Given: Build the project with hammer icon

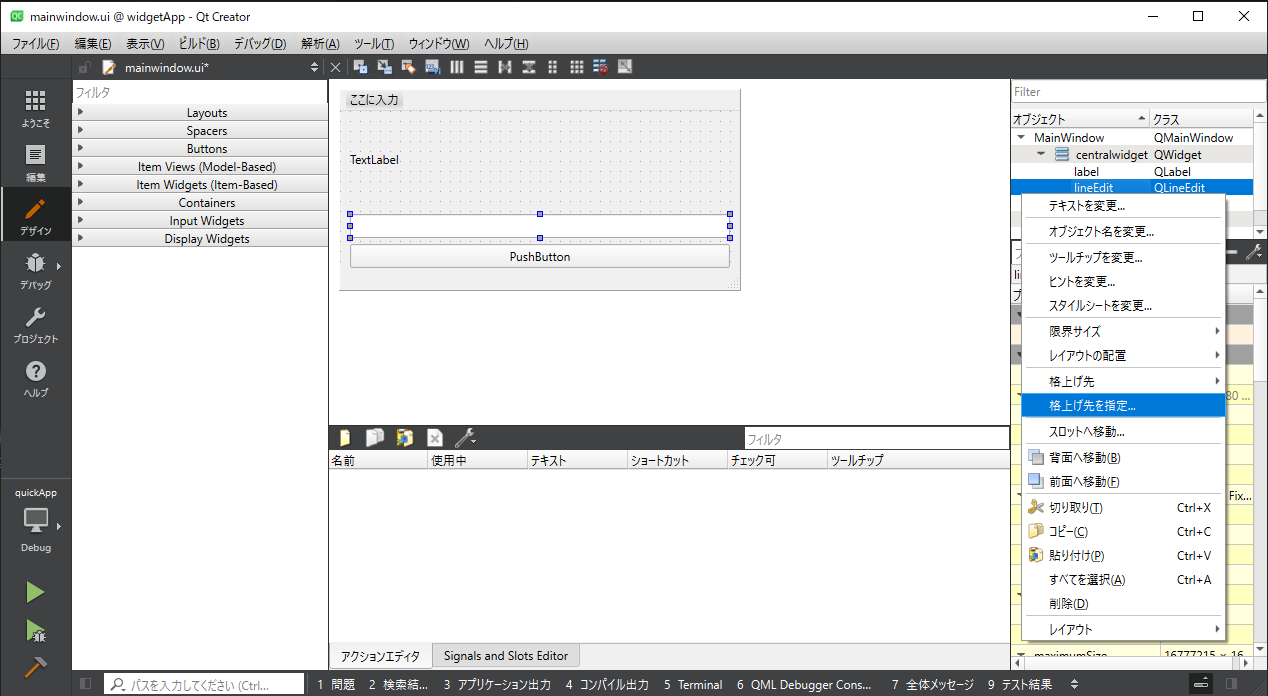Looking at the screenshot, I should (35, 667).
